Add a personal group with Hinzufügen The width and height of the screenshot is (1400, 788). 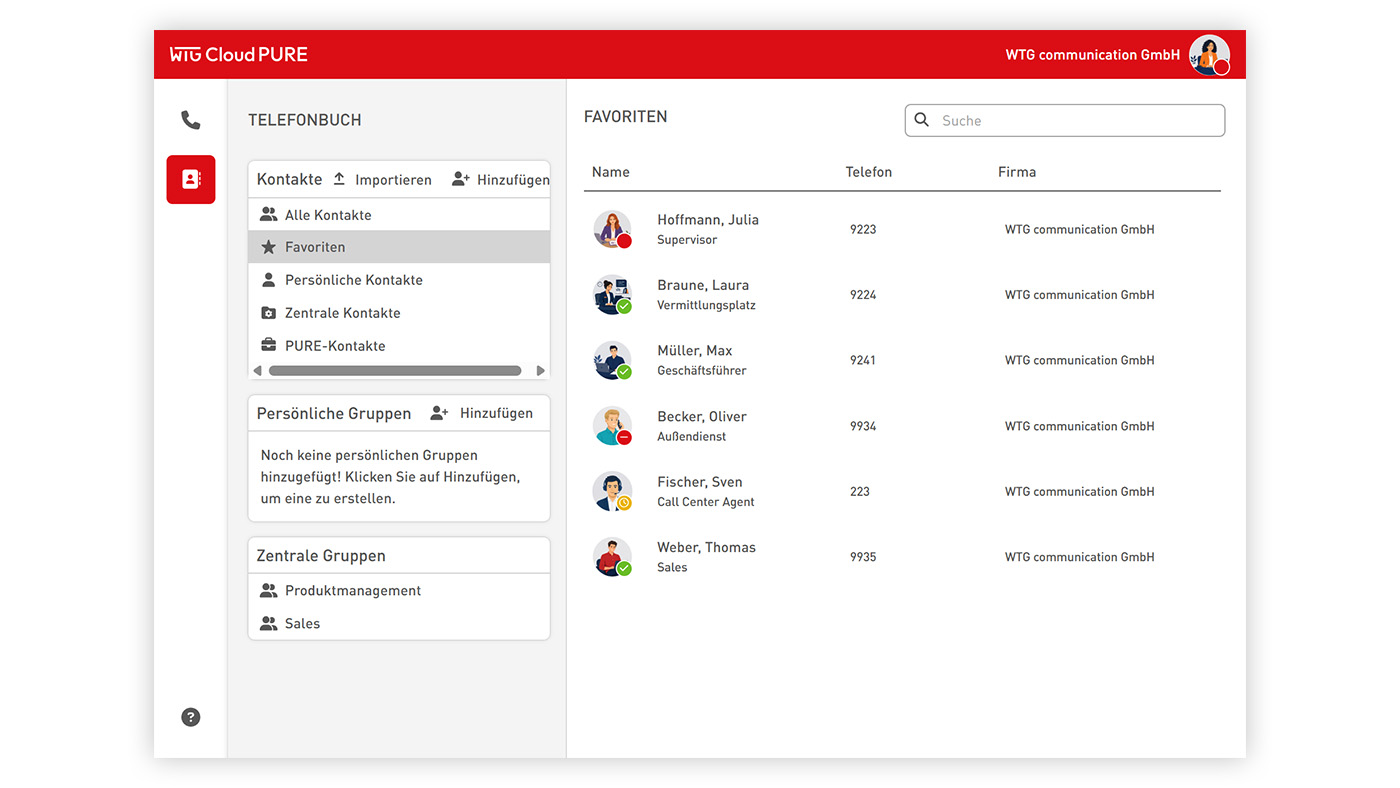tap(481, 413)
